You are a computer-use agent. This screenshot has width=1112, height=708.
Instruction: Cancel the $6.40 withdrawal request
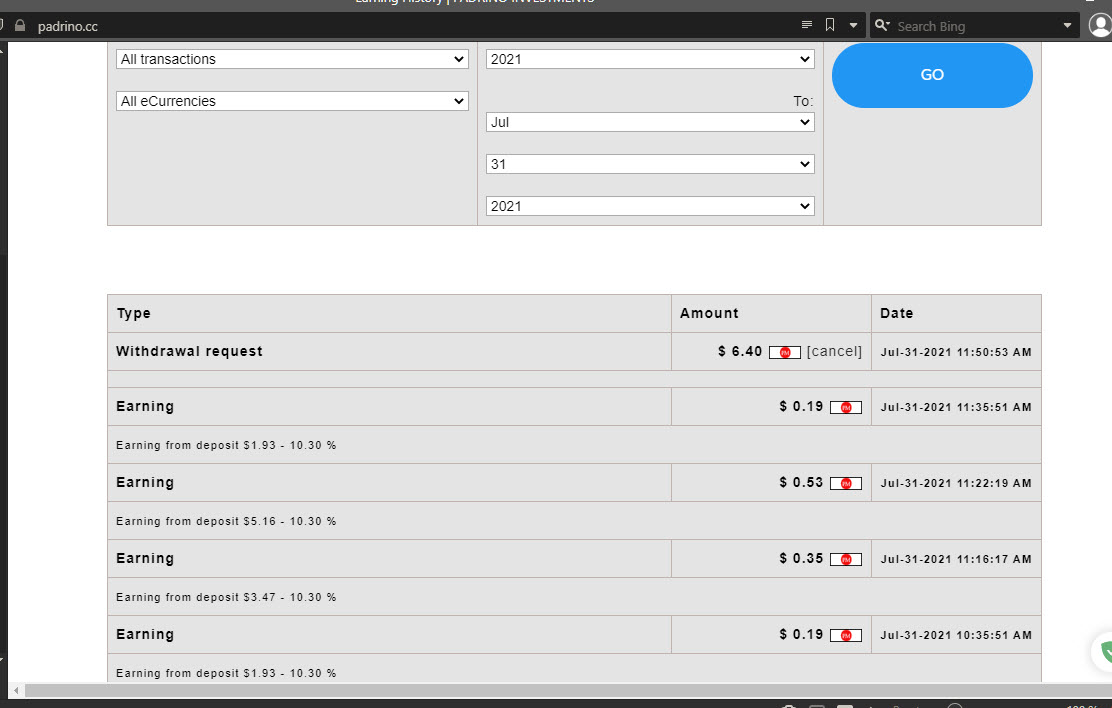tap(834, 352)
